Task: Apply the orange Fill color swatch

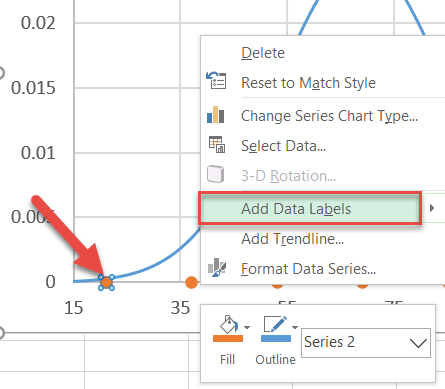Action: pos(228,338)
